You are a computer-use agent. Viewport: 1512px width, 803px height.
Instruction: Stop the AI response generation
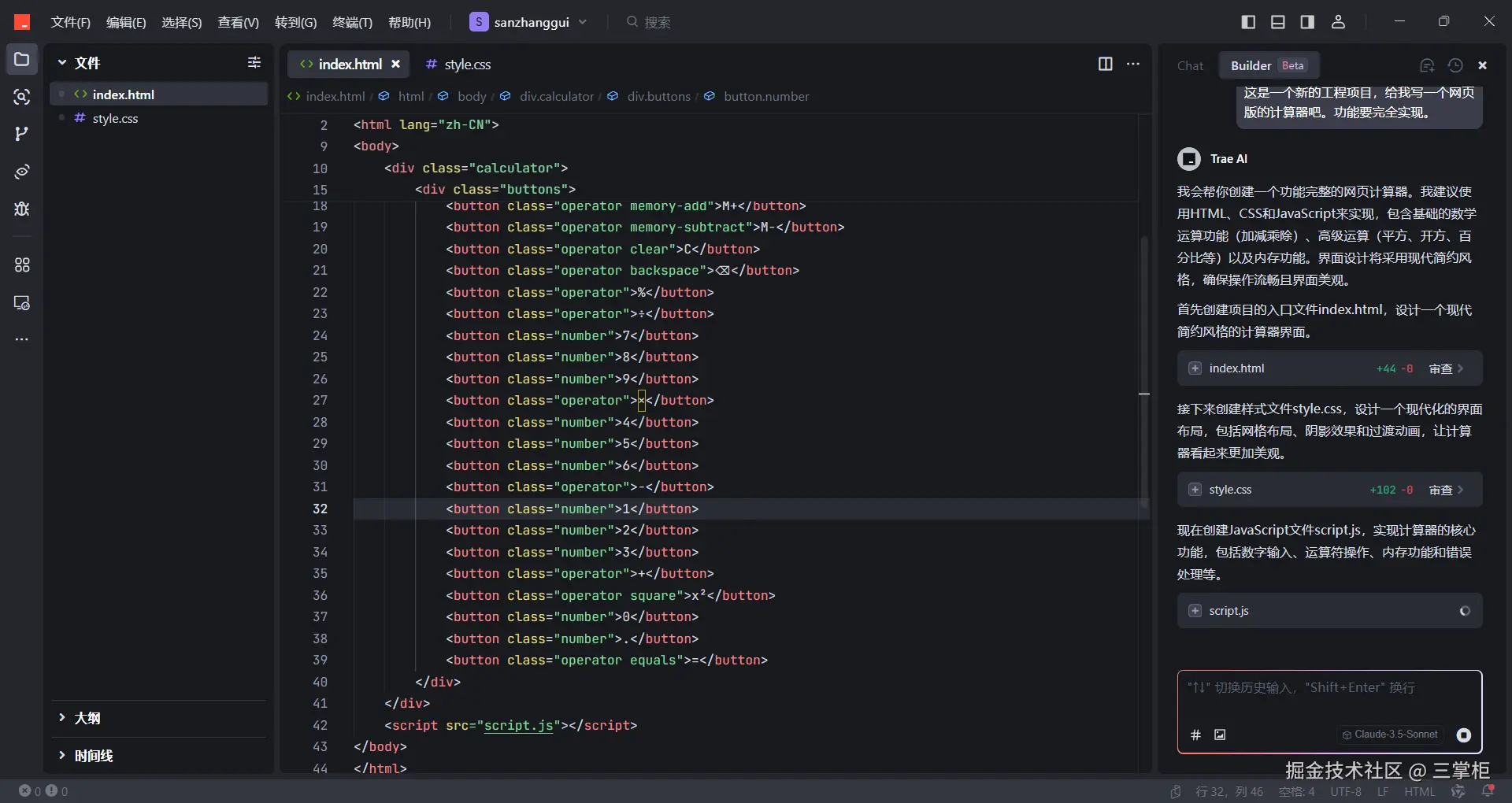pos(1464,735)
